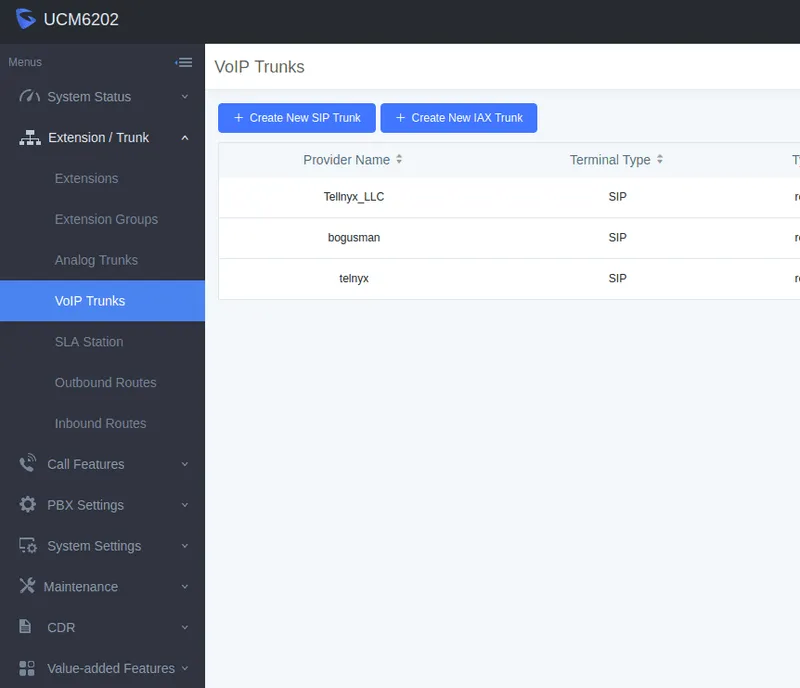This screenshot has width=800, height=688.
Task: Sort the table by Provider Name
Action: [399, 160]
